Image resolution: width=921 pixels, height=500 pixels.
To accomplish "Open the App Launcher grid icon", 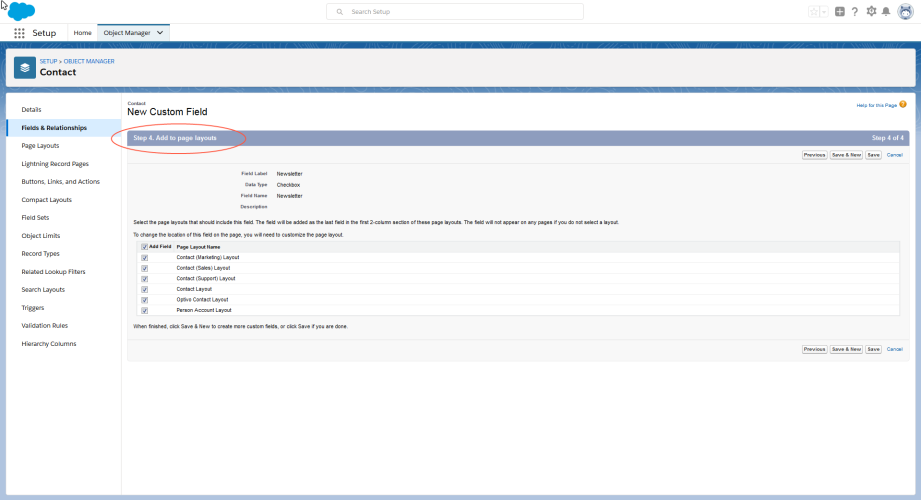I will point(19,33).
